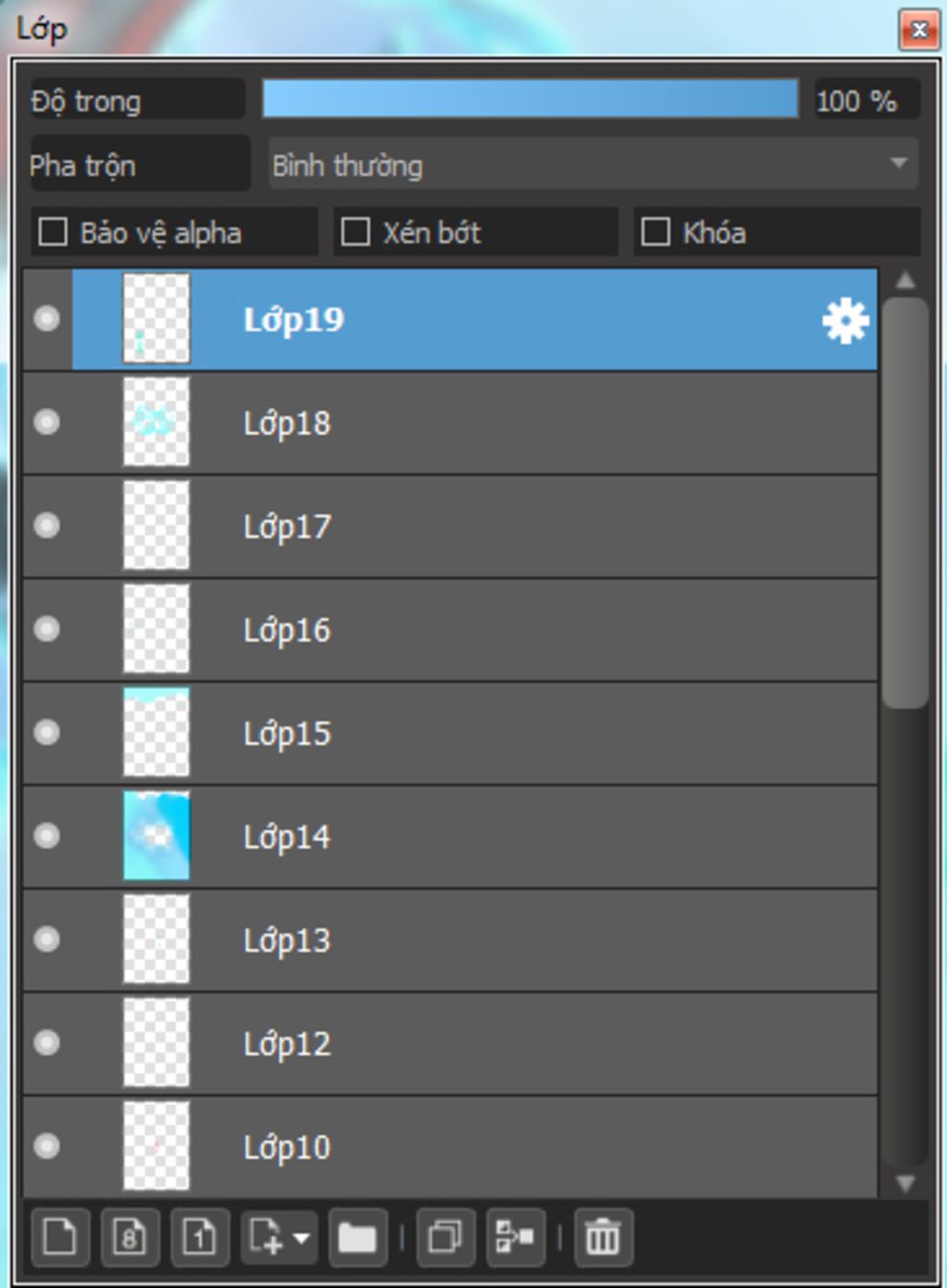Click the layer list scroll down arrow
Screen dimensions: 947x1288
click(905, 1183)
